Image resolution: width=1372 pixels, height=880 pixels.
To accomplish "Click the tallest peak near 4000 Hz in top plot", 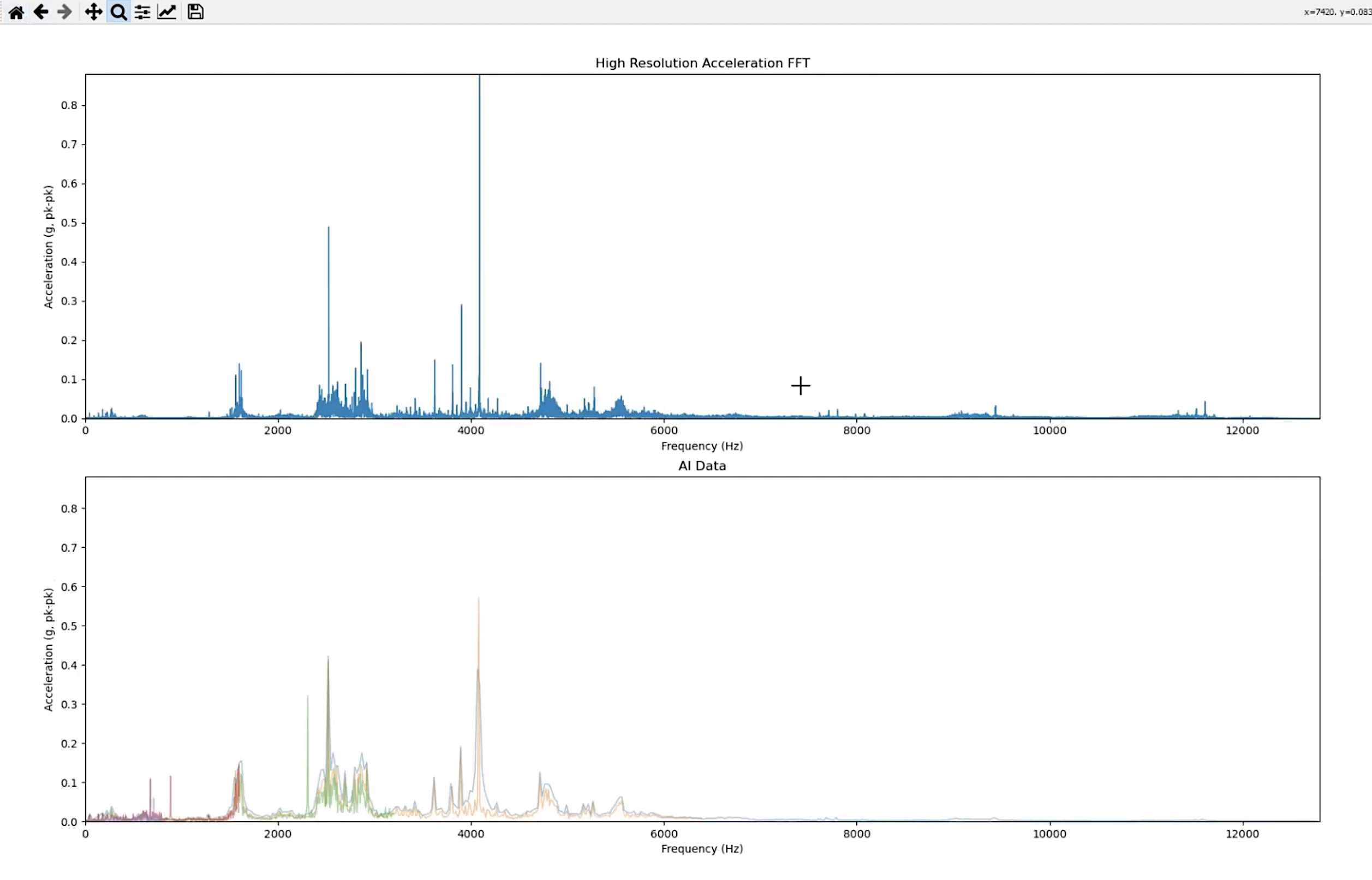I will (479, 171).
